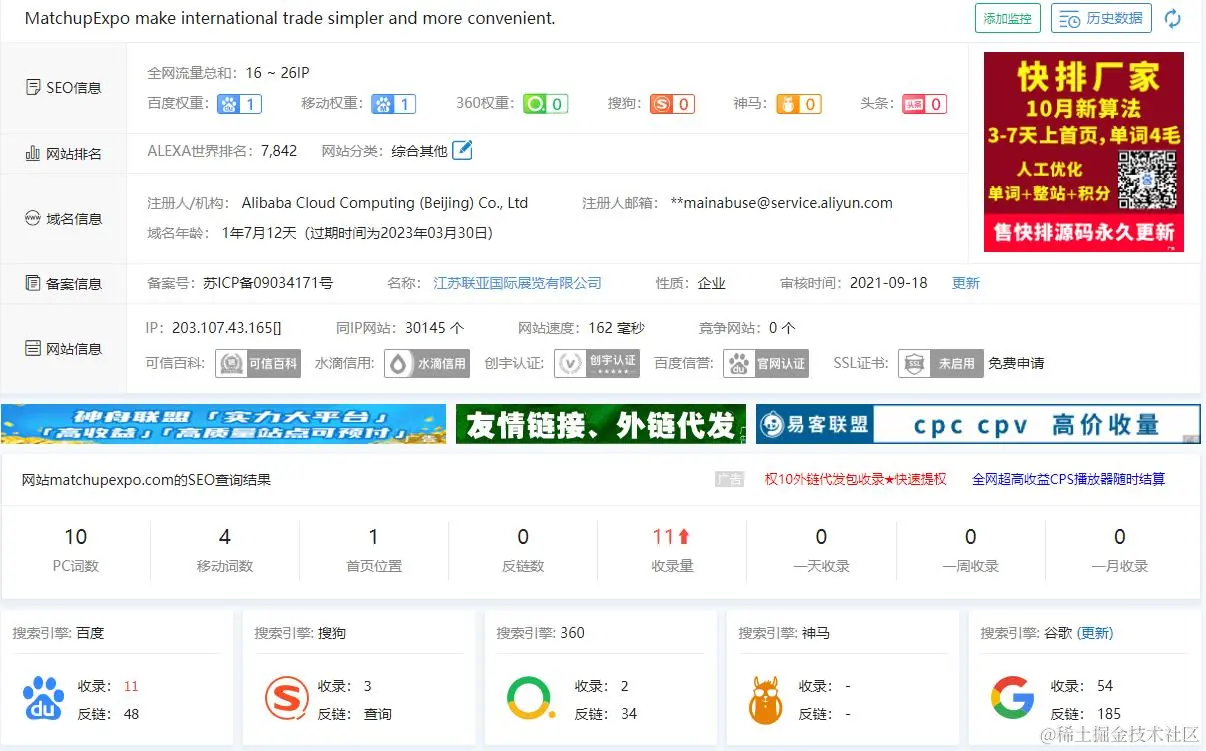The width and height of the screenshot is (1206, 751).
Task: Click the Google G icon in the 谷歌 card
Action: (1012, 699)
